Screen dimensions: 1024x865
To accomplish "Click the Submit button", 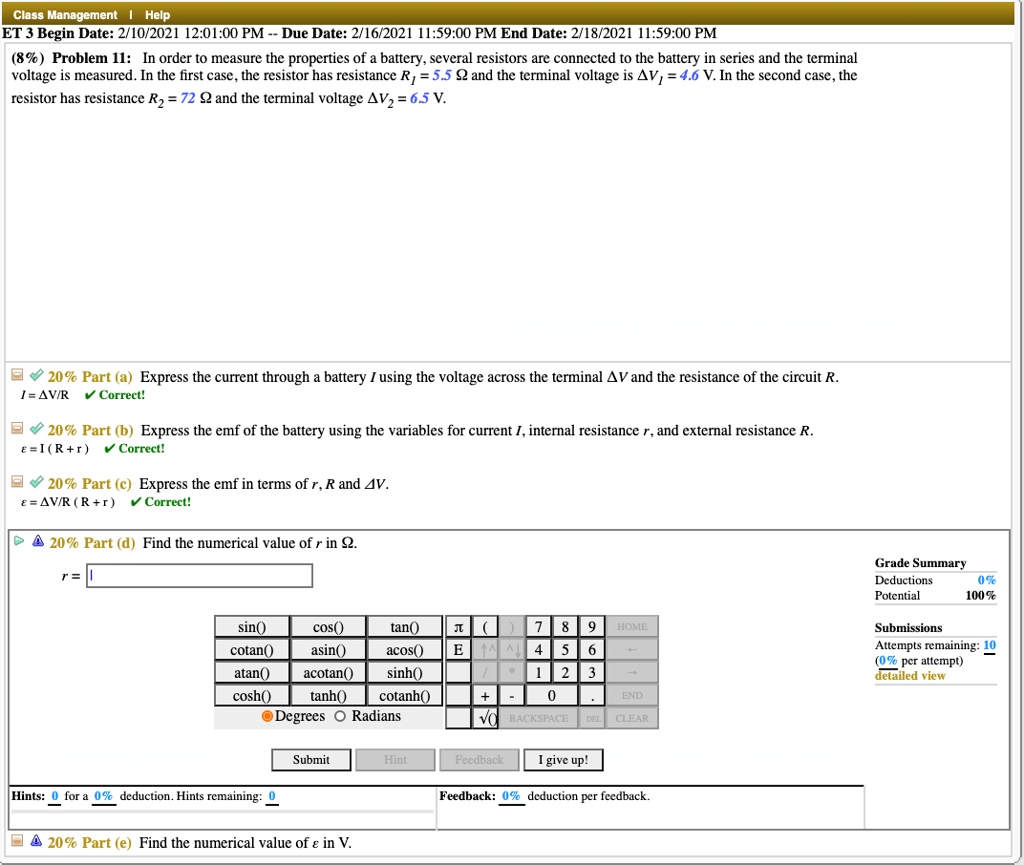I will click(312, 760).
